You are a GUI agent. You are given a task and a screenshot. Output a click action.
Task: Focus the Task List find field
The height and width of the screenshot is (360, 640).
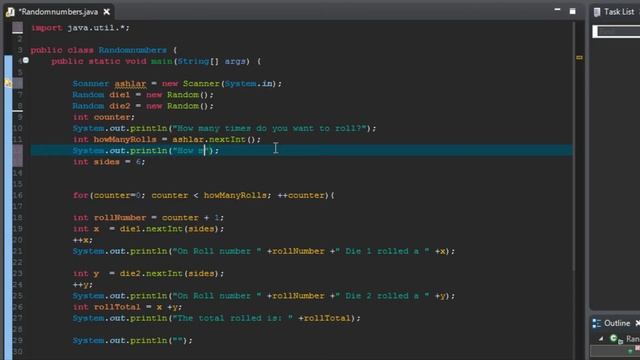(x=617, y=31)
